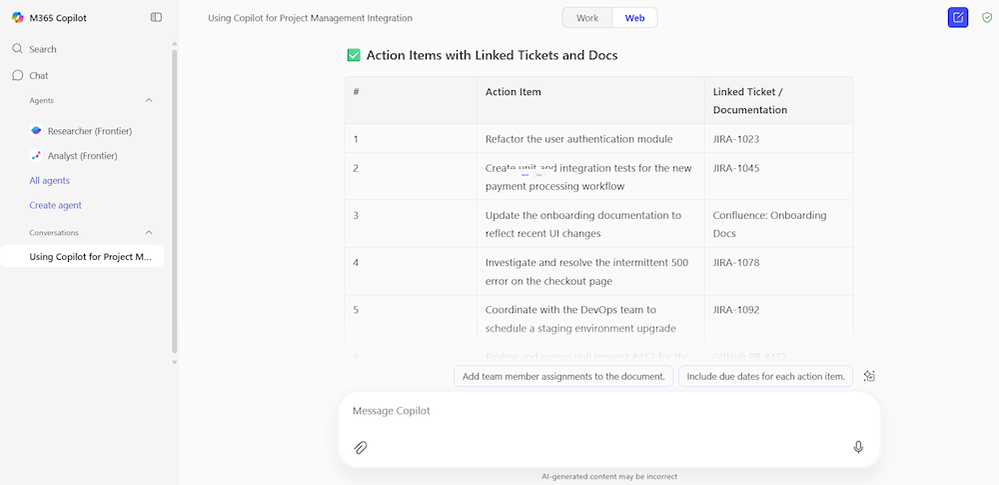Start a new chat with compose icon

point(958,17)
